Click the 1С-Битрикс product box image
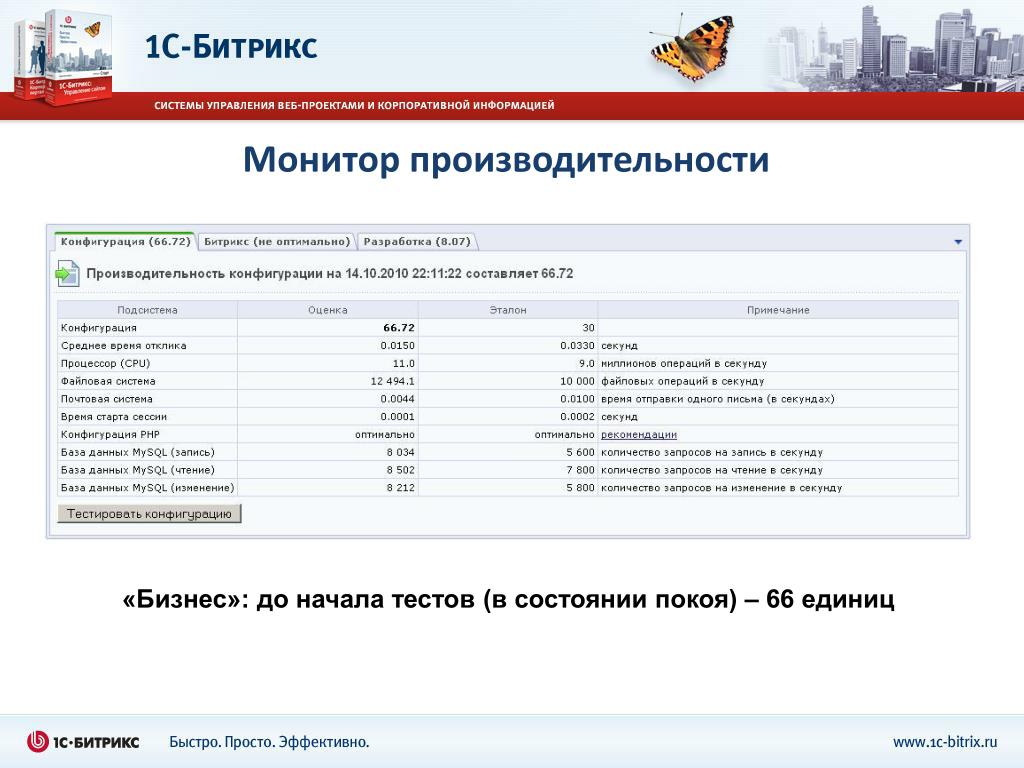Viewport: 1024px width, 768px height. pos(63,57)
